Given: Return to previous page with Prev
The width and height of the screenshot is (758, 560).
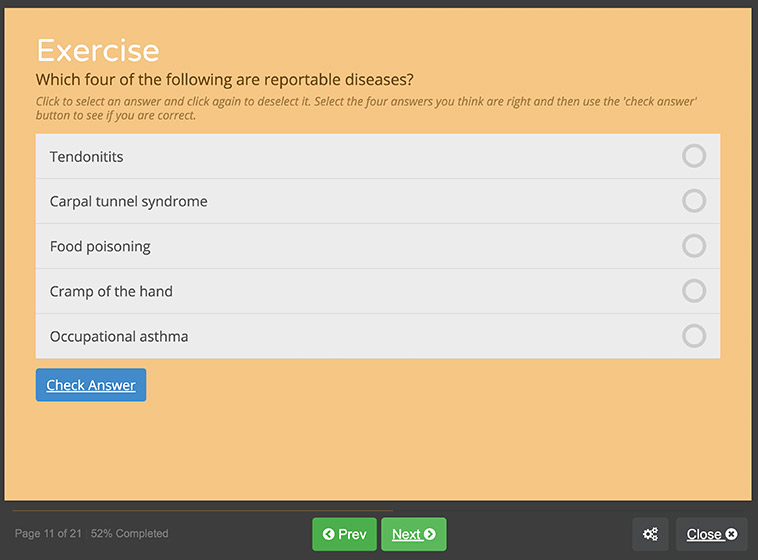Looking at the screenshot, I should tap(352, 534).
